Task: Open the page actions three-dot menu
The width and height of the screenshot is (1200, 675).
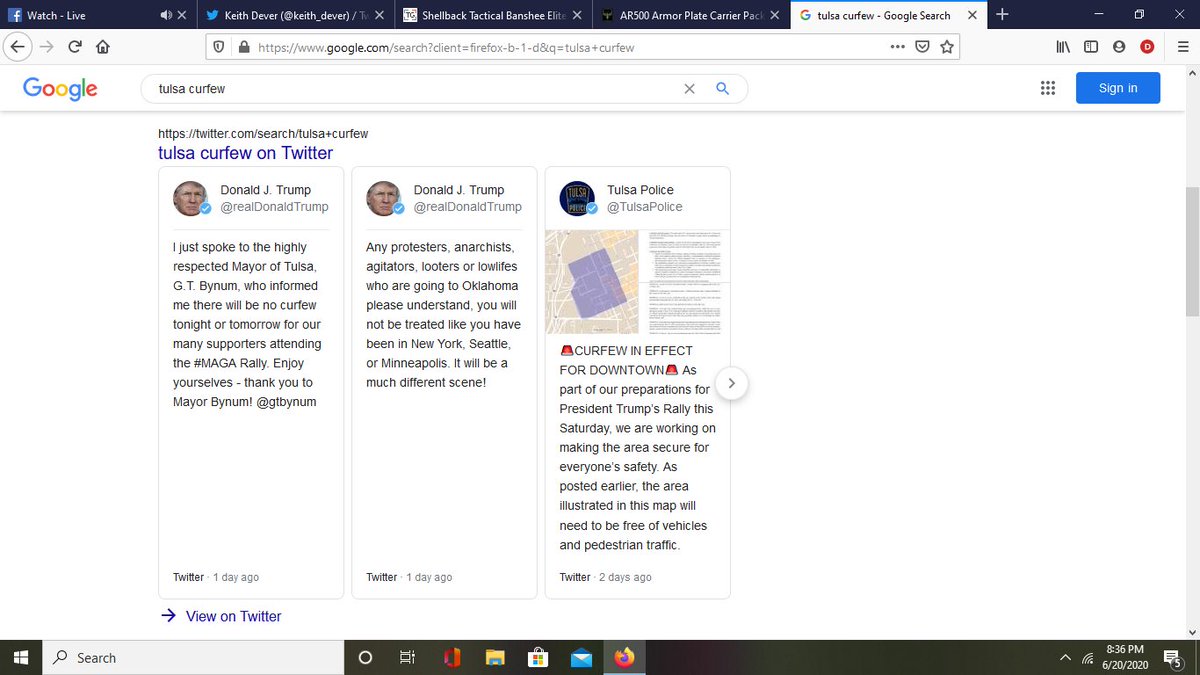Action: tap(897, 47)
